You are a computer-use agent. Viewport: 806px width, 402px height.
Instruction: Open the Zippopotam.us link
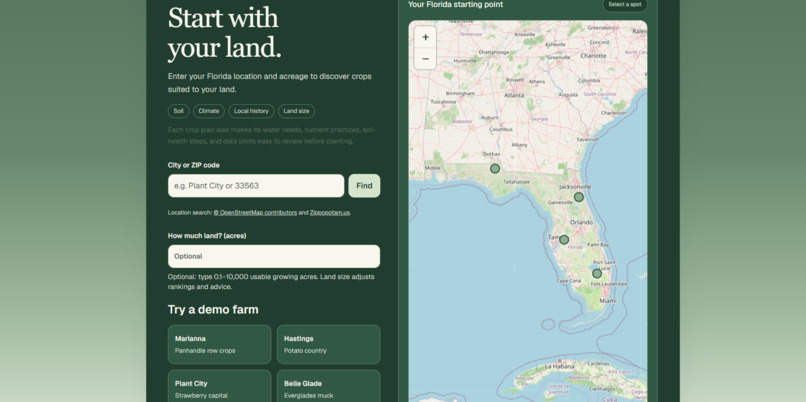coord(330,212)
